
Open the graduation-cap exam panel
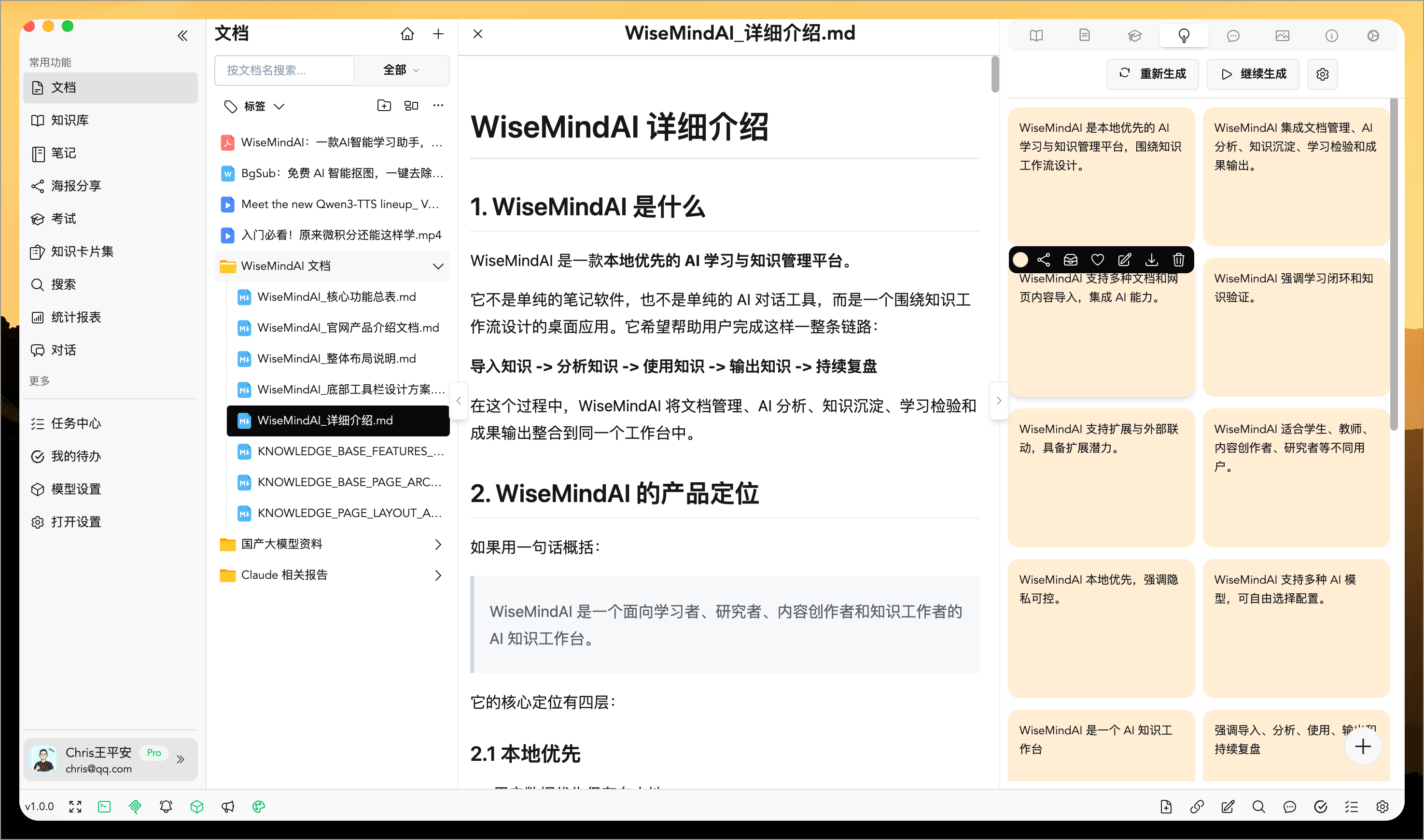tap(1135, 35)
